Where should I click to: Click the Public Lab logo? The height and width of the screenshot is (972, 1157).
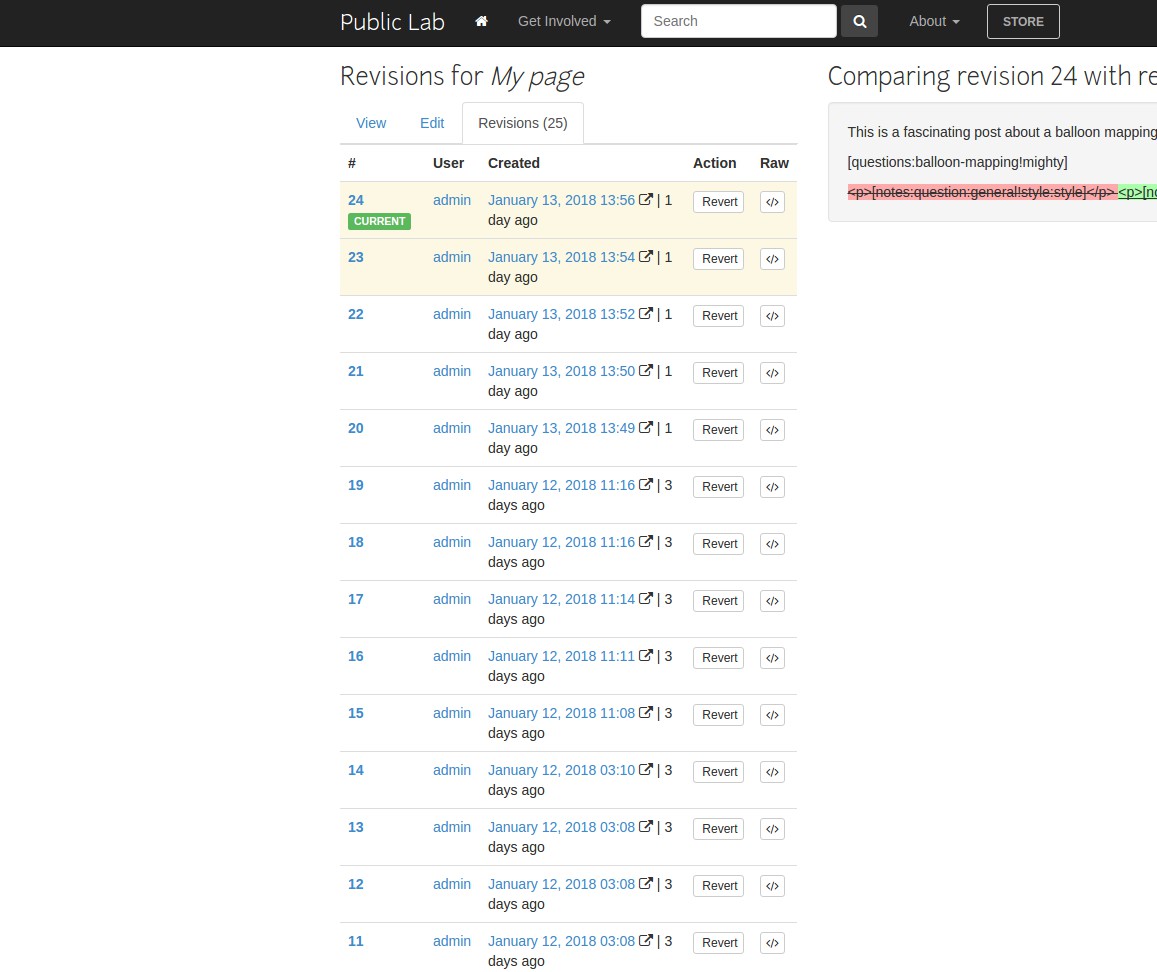pos(392,21)
